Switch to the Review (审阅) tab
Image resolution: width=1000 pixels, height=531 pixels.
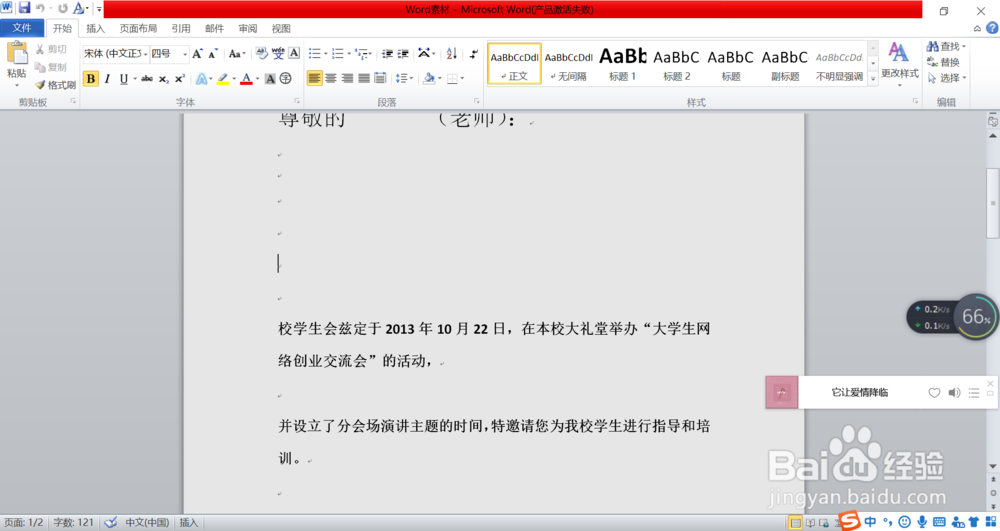click(x=247, y=29)
